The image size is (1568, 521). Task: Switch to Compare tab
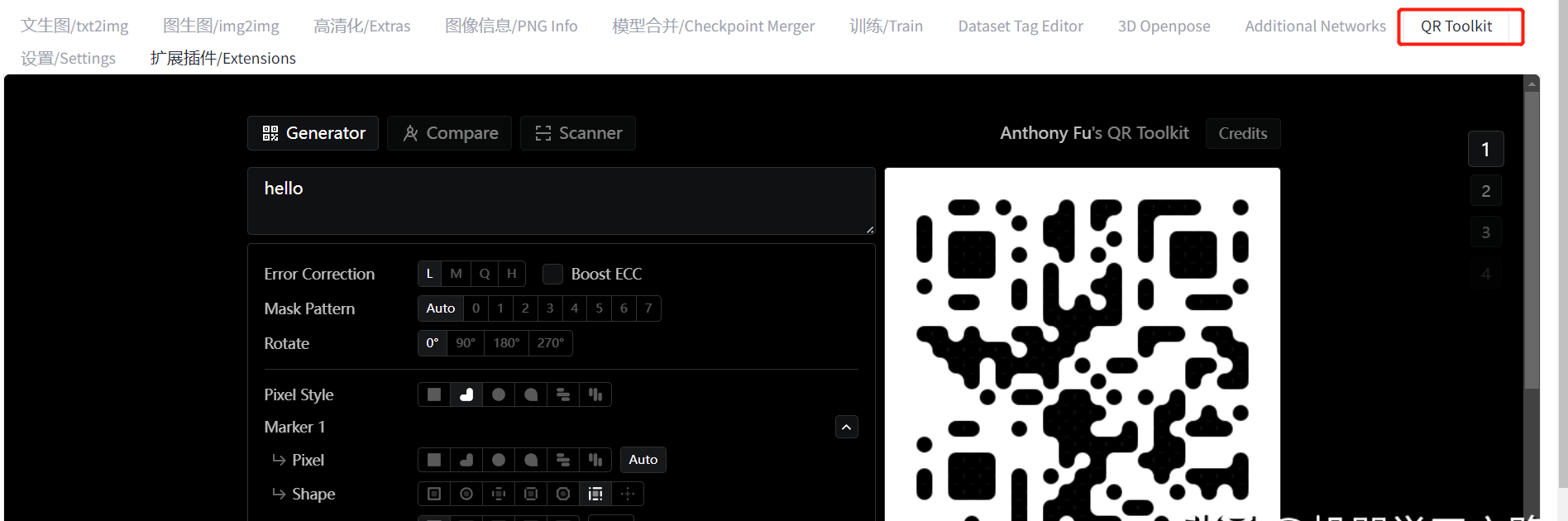pyautogui.click(x=450, y=133)
